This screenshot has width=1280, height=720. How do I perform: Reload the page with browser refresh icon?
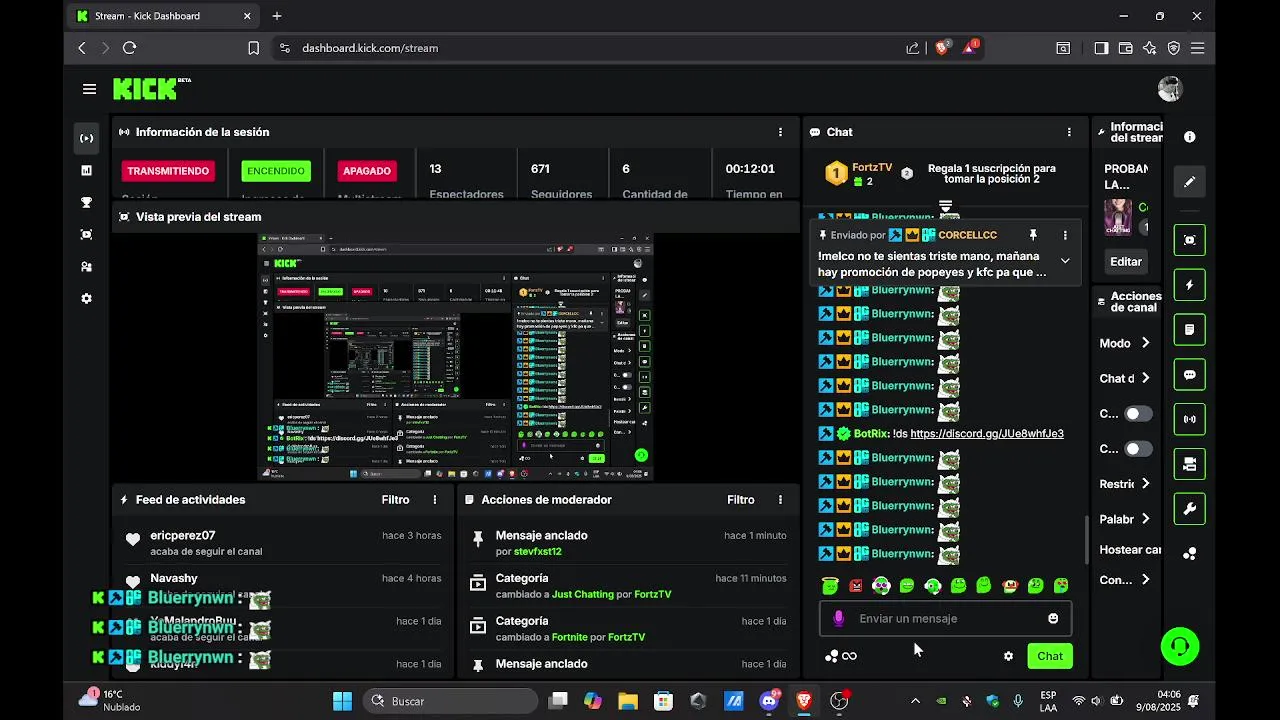[129, 47]
